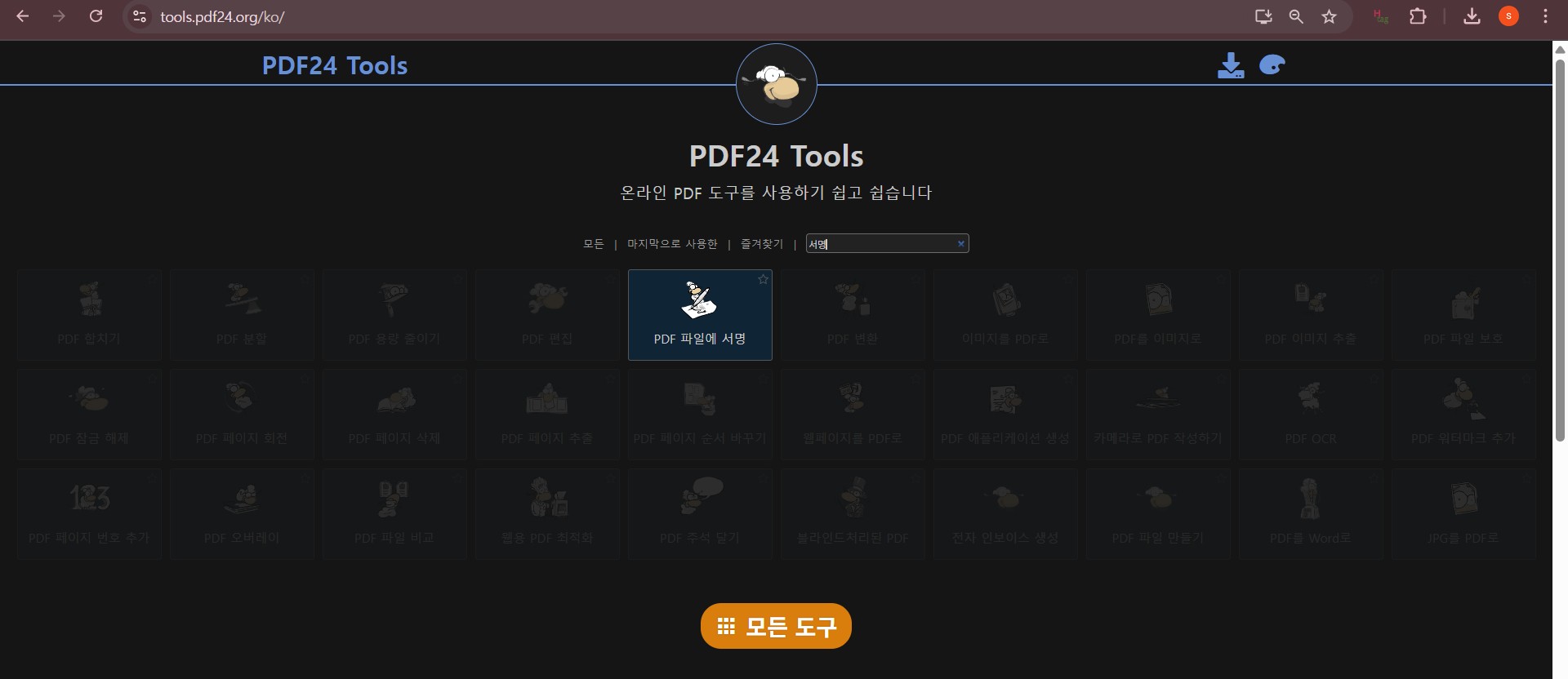Open the browser zoom indicator

point(1296,16)
